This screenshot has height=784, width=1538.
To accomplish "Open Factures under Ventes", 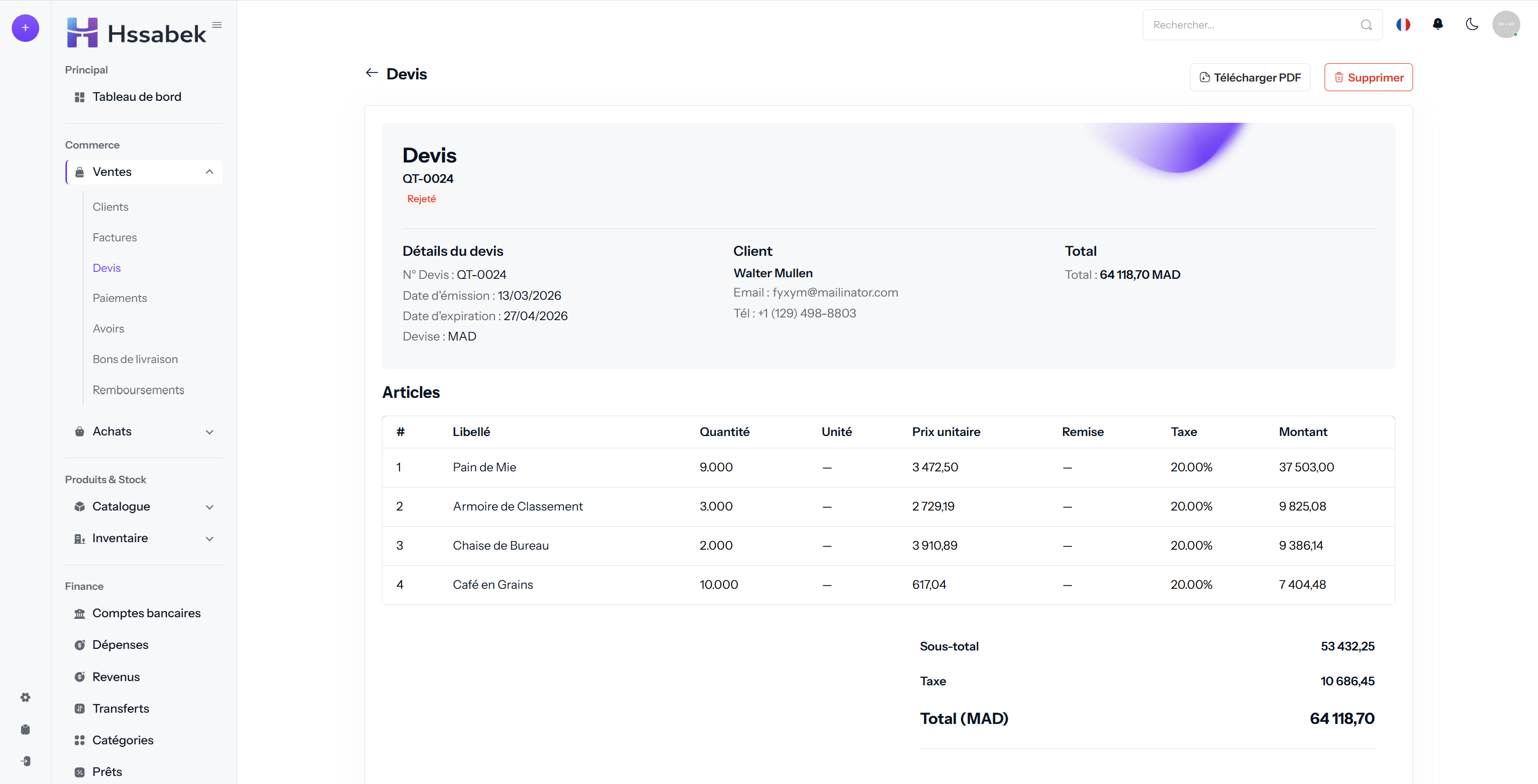I will (x=115, y=237).
